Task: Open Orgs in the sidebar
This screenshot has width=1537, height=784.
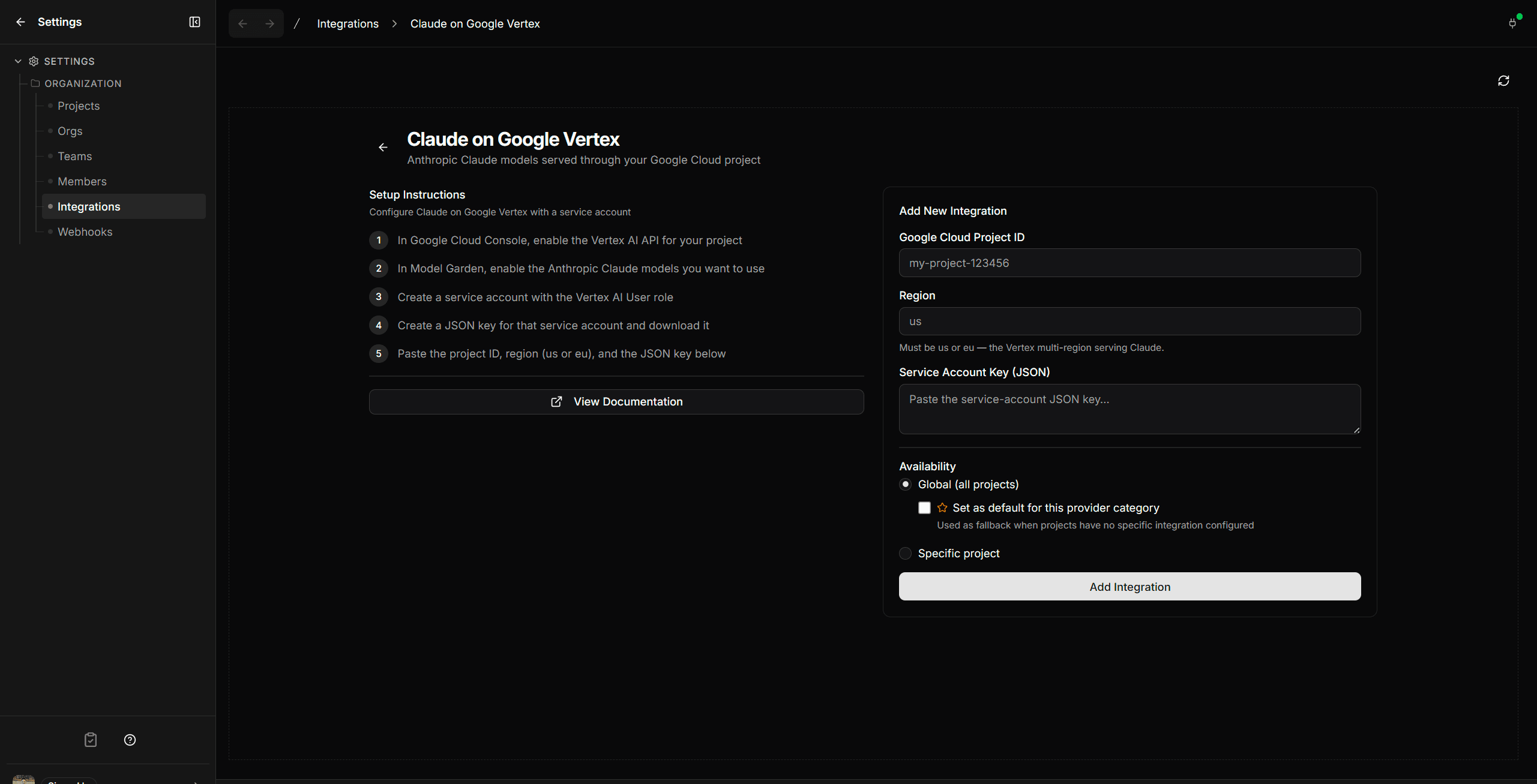Action: click(x=70, y=131)
